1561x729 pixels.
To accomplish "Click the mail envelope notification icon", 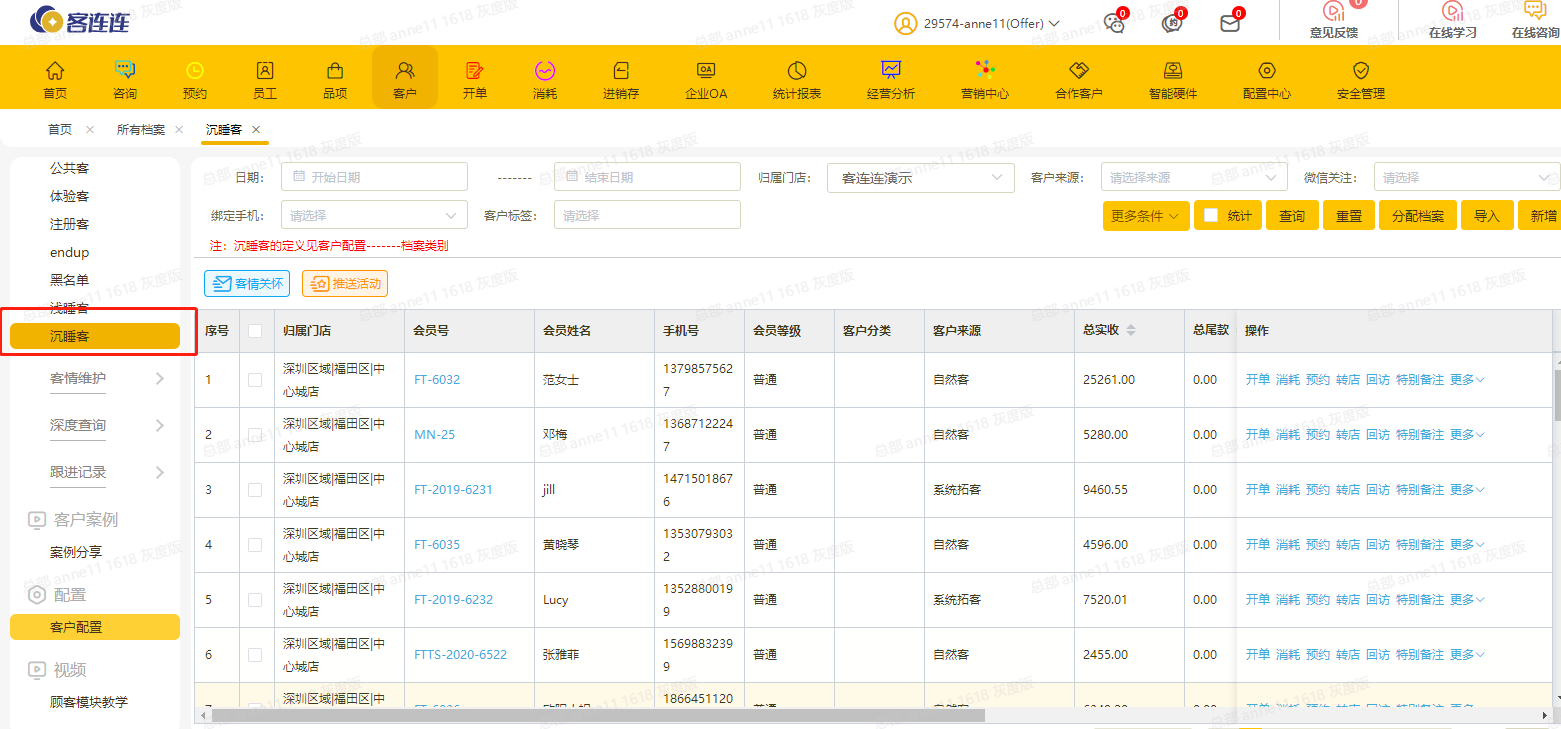I will [1230, 23].
